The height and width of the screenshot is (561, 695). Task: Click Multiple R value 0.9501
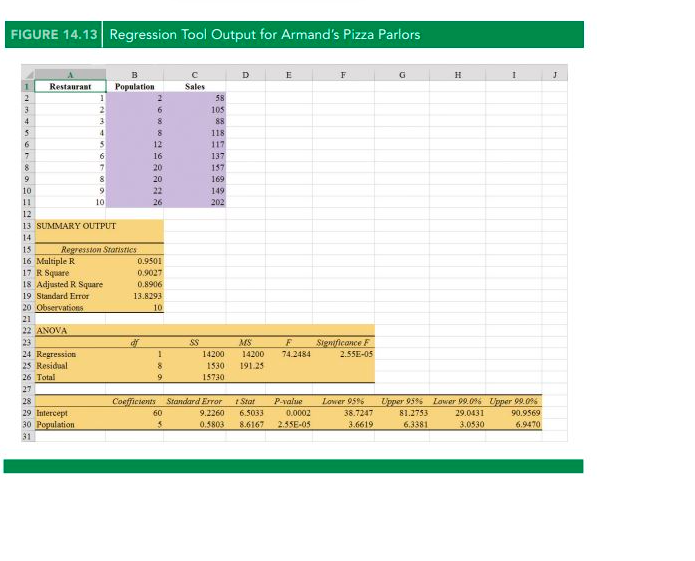(150, 261)
